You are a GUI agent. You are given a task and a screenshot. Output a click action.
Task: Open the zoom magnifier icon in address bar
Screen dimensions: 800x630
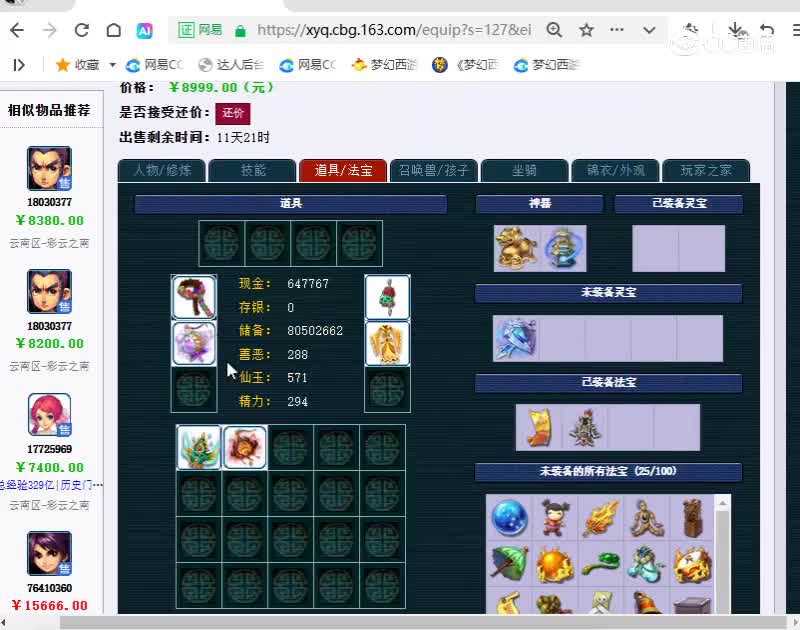(x=554, y=30)
